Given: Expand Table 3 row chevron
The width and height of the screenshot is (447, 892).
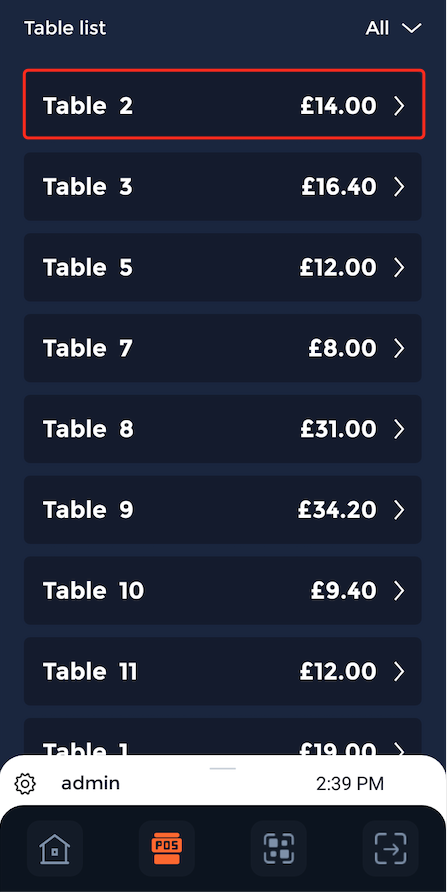Looking at the screenshot, I should click(399, 187).
